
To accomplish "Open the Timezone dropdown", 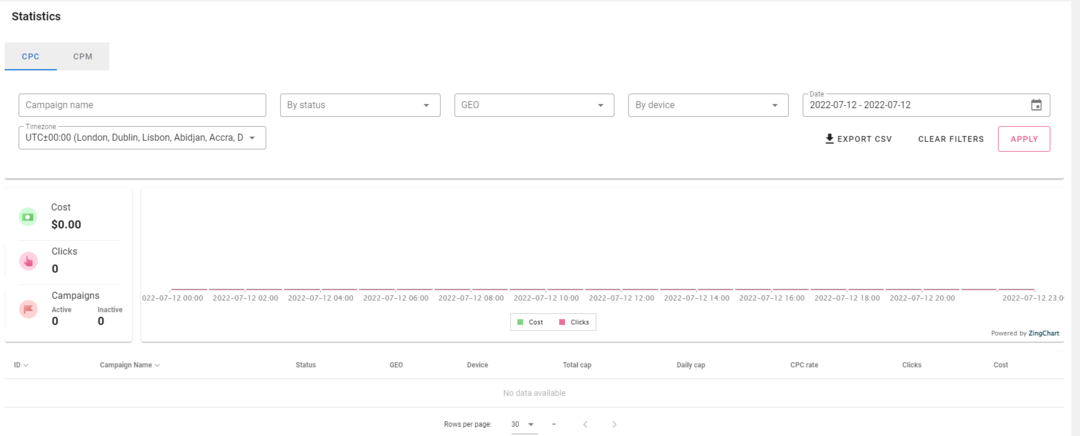I will pos(142,138).
